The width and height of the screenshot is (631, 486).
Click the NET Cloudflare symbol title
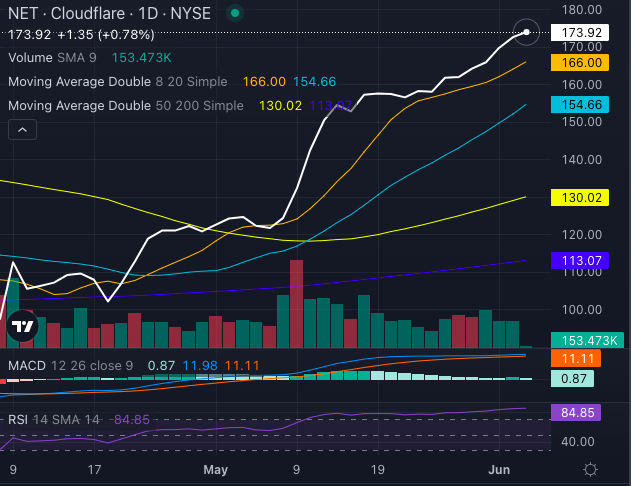point(109,14)
